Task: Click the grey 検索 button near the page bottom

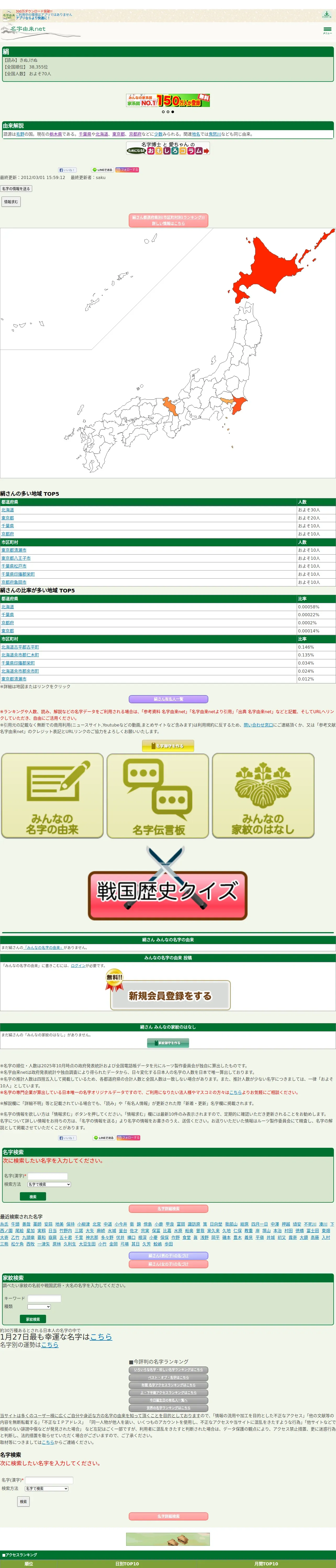Action: click(23, 1502)
